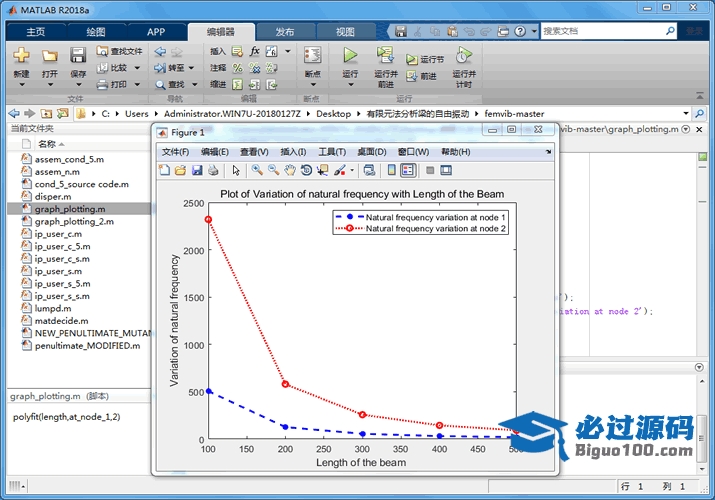This screenshot has width=715, height=500.
Task: Open Figure 1 查看(V) menu
Action: coord(254,152)
